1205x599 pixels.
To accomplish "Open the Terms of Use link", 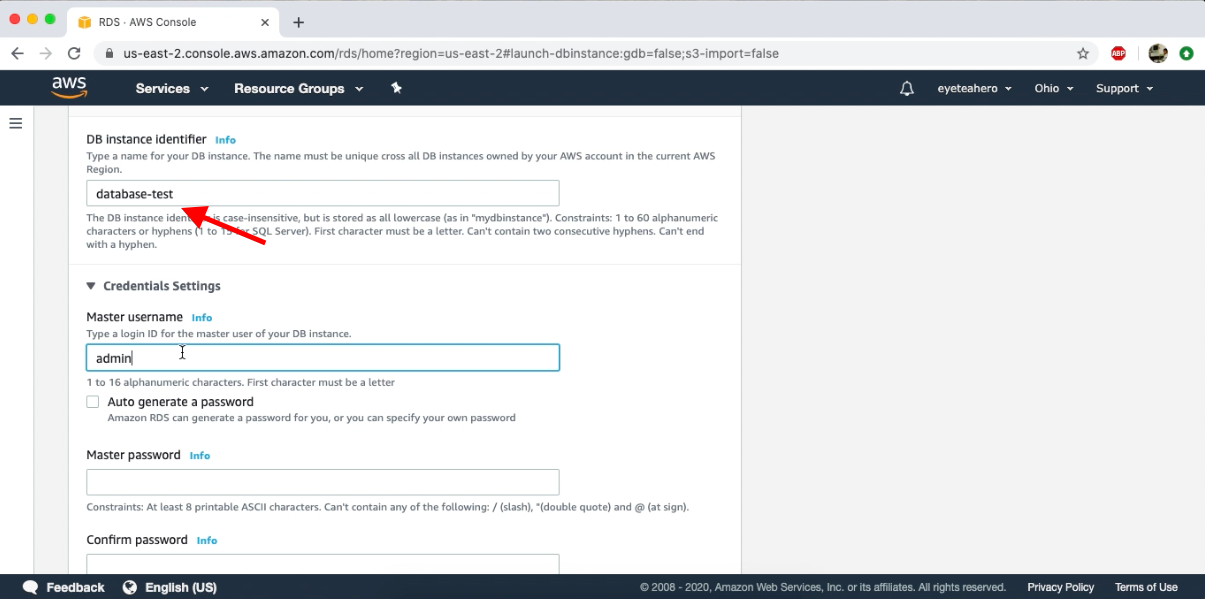I will [1146, 587].
